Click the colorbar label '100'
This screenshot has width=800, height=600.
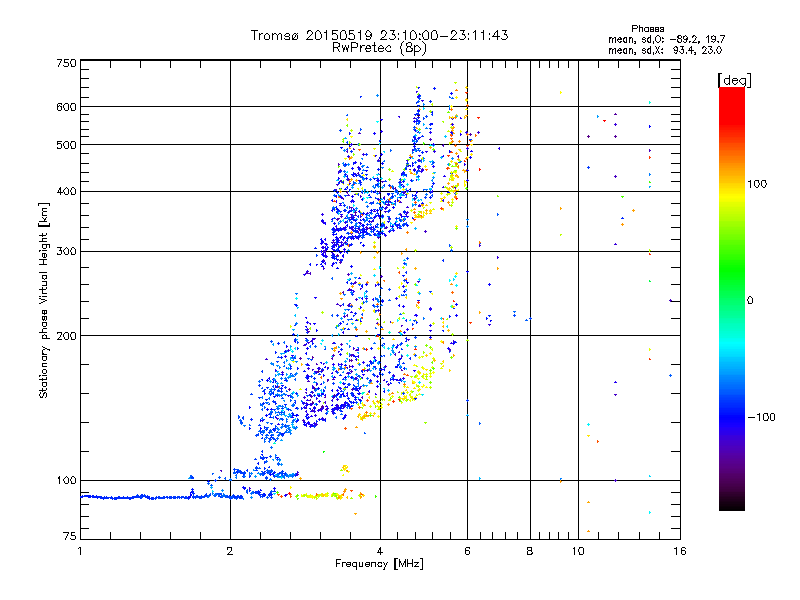(757, 184)
